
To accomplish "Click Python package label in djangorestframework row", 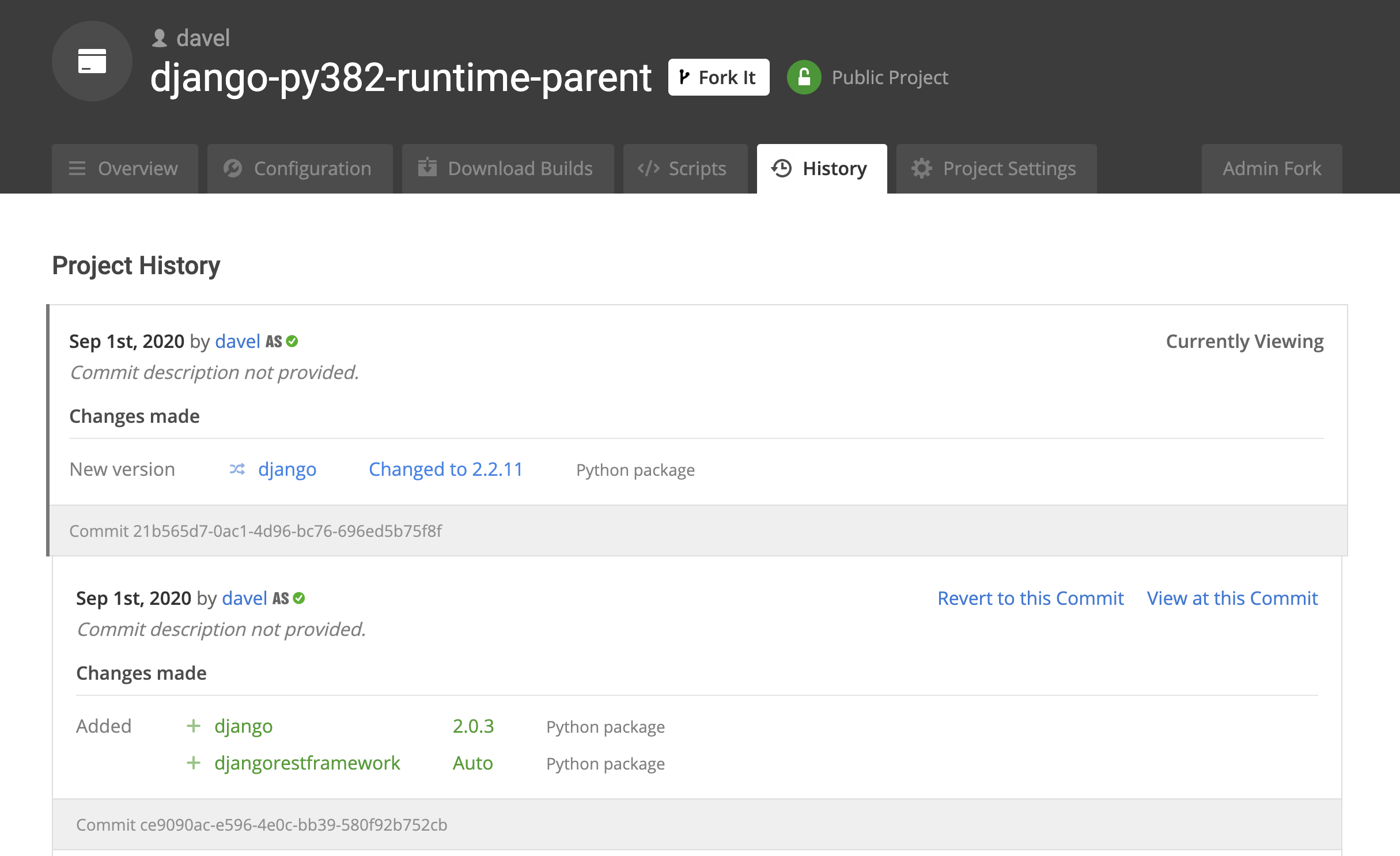I will coord(606,764).
